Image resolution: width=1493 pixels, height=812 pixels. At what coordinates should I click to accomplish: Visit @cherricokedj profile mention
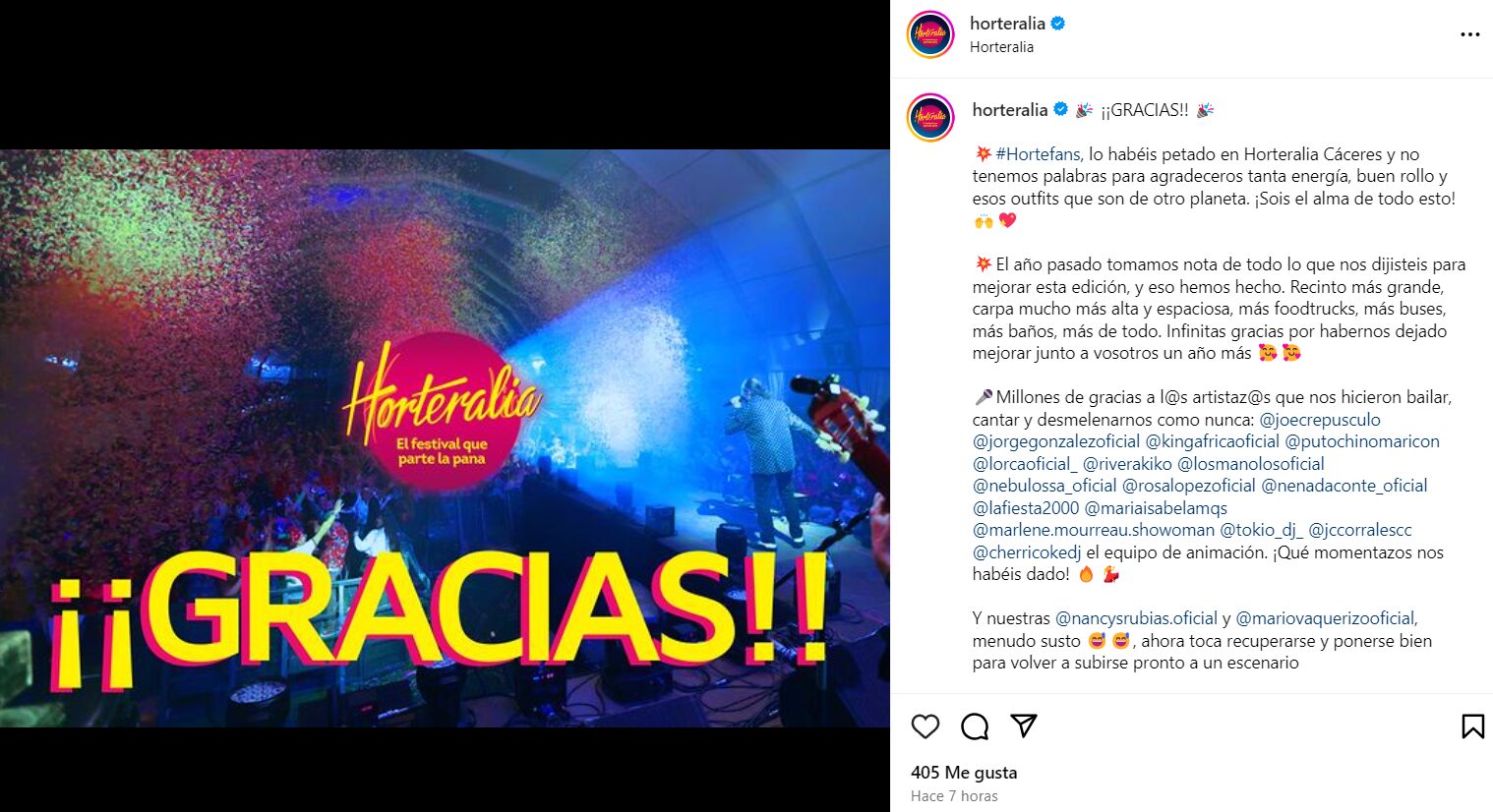click(1027, 552)
